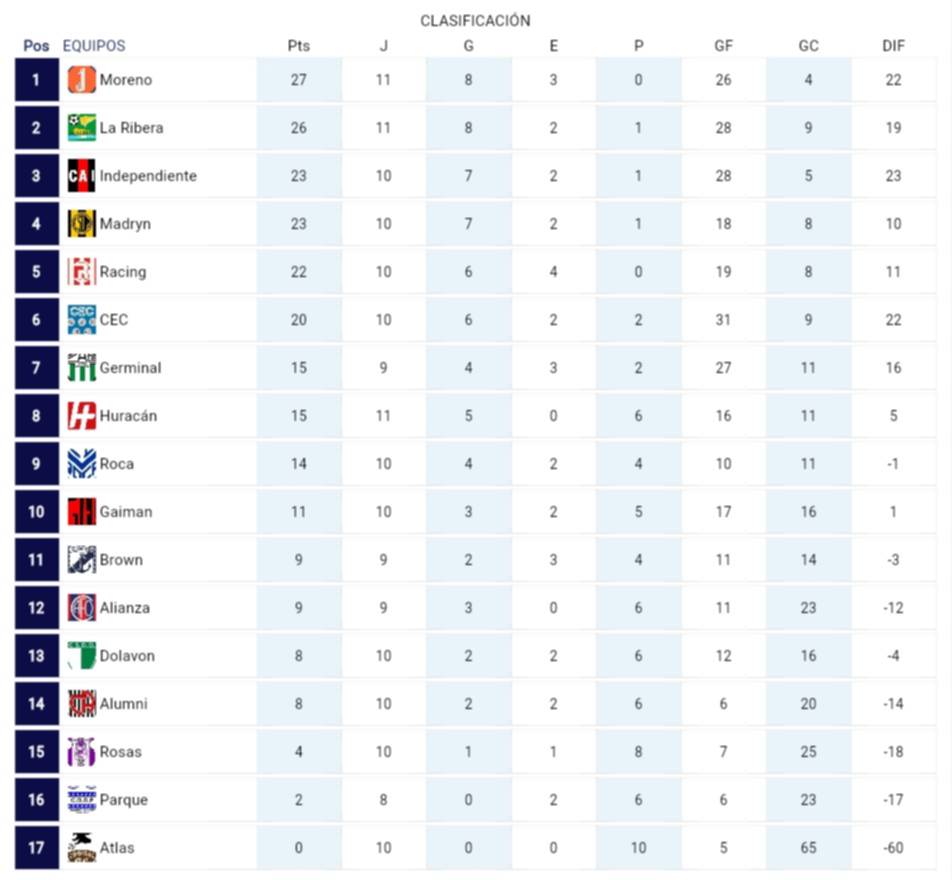Sort table by Pts column header
The height and width of the screenshot is (880, 952).
click(298, 46)
